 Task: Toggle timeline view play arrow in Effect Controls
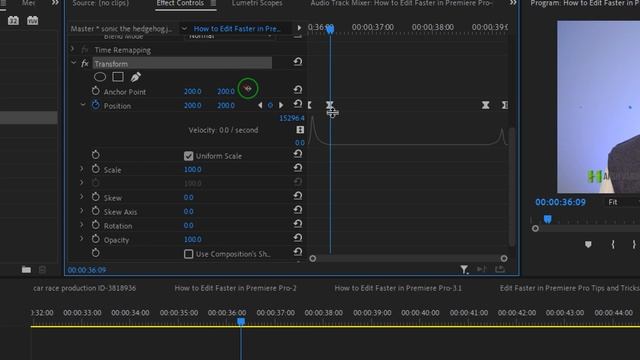pyautogui.click(x=299, y=28)
